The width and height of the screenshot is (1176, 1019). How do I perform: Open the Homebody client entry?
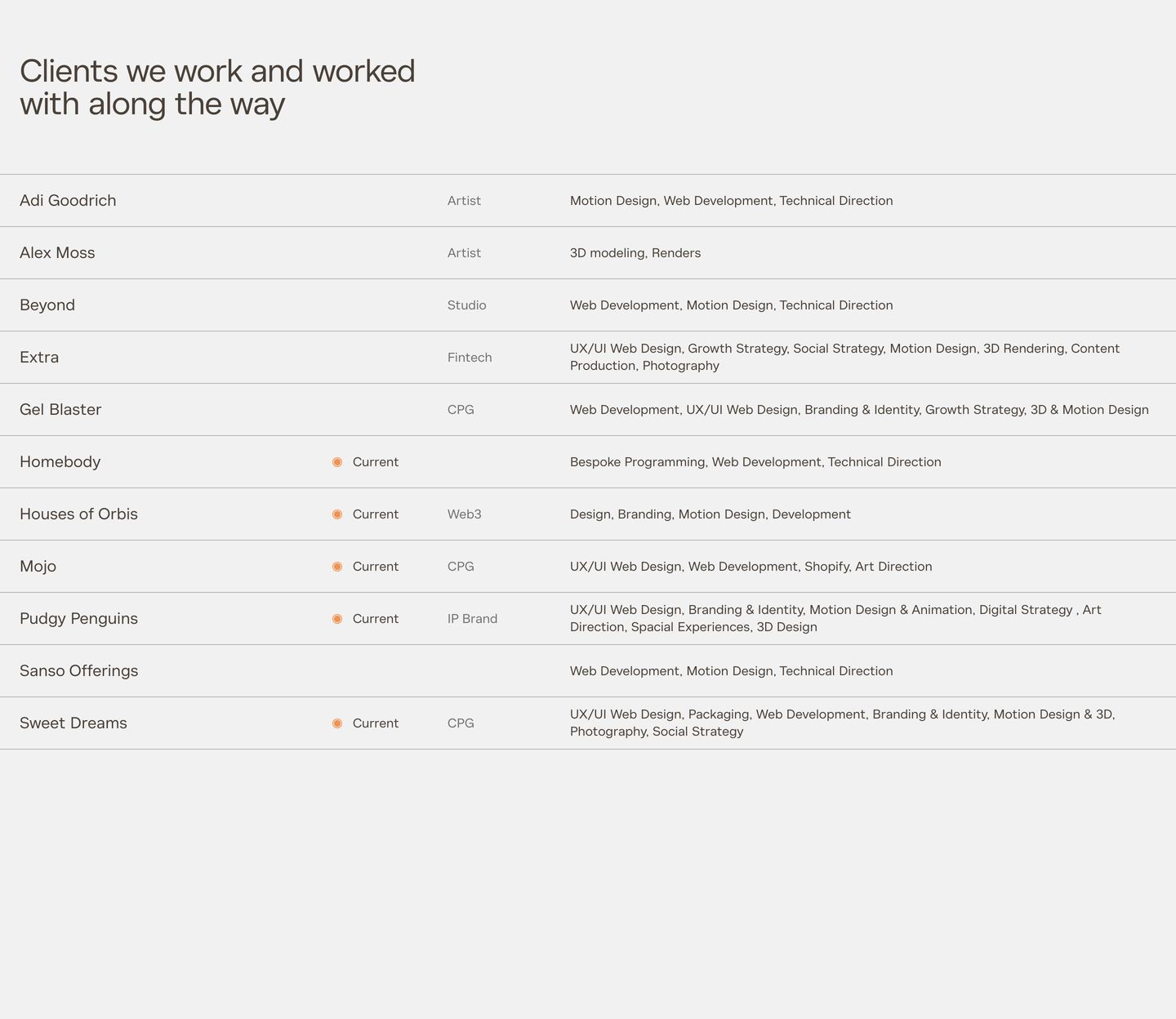tap(60, 462)
